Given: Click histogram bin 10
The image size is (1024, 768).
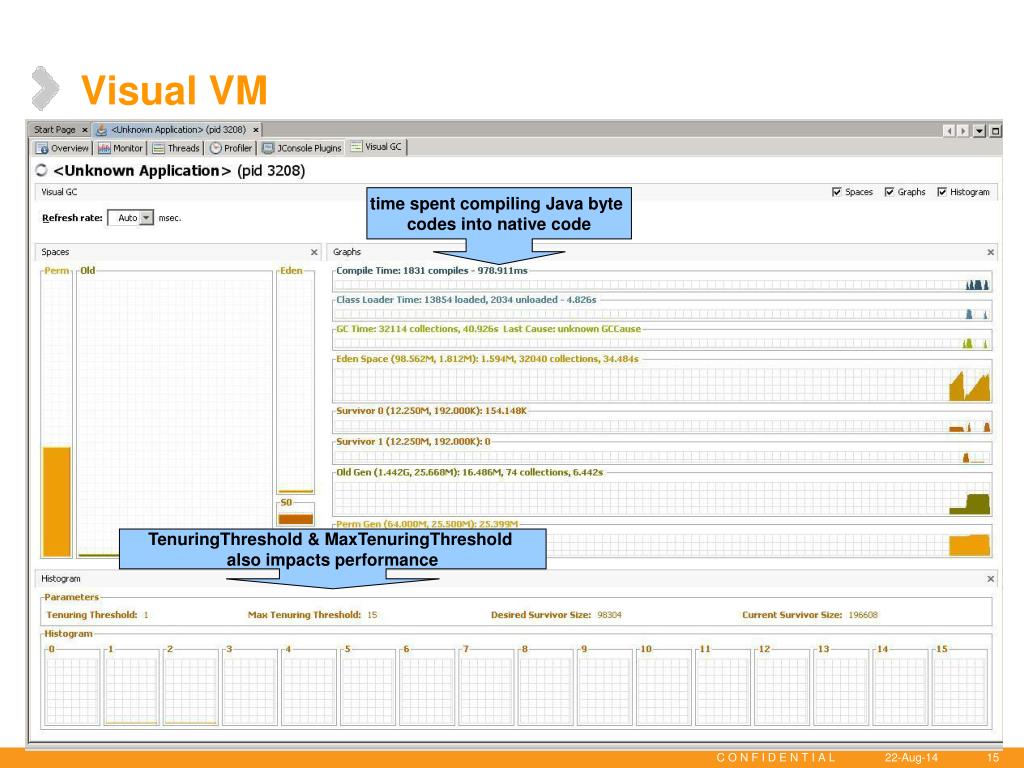Looking at the screenshot, I should point(664,687).
